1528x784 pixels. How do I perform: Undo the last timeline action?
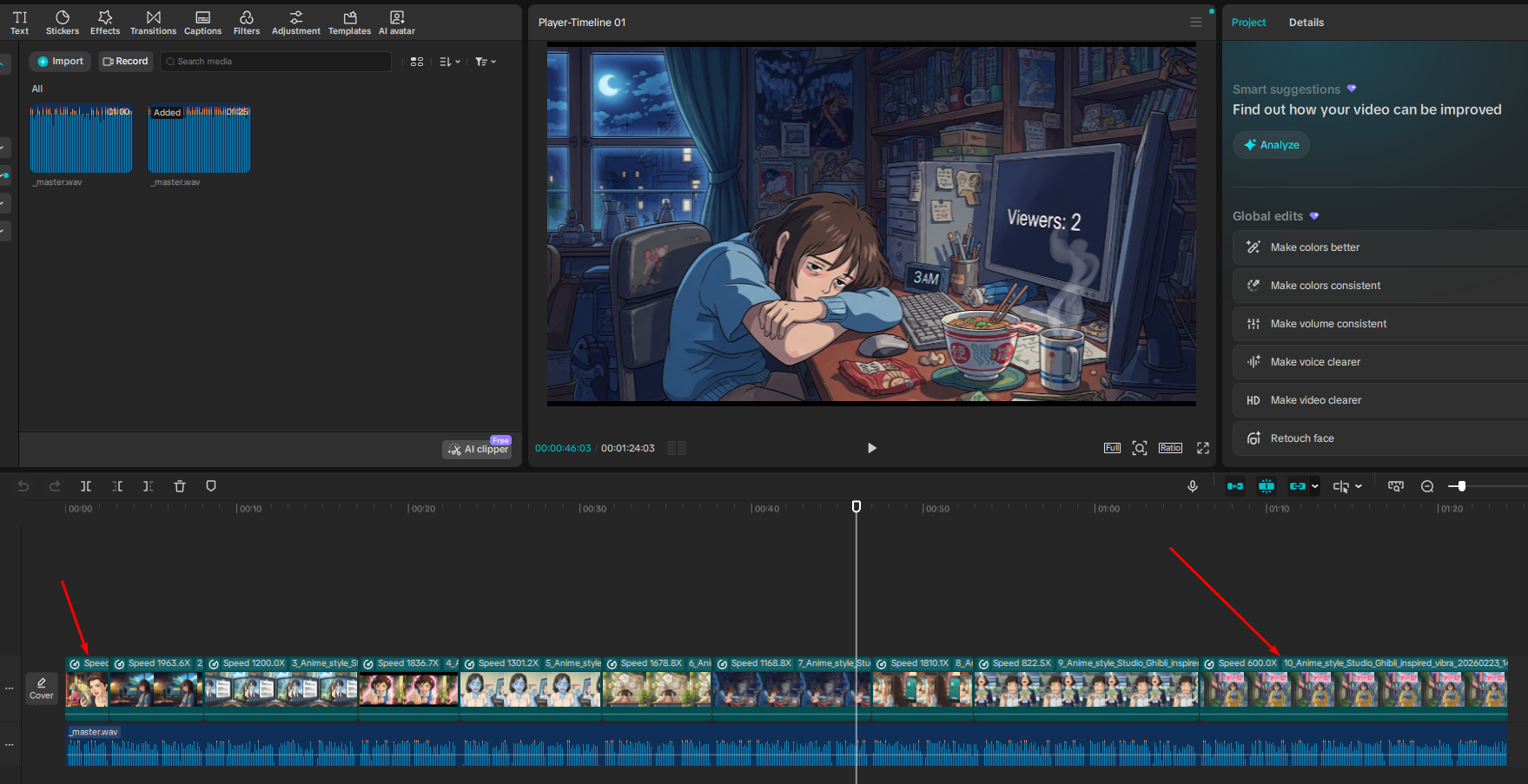tap(23, 486)
